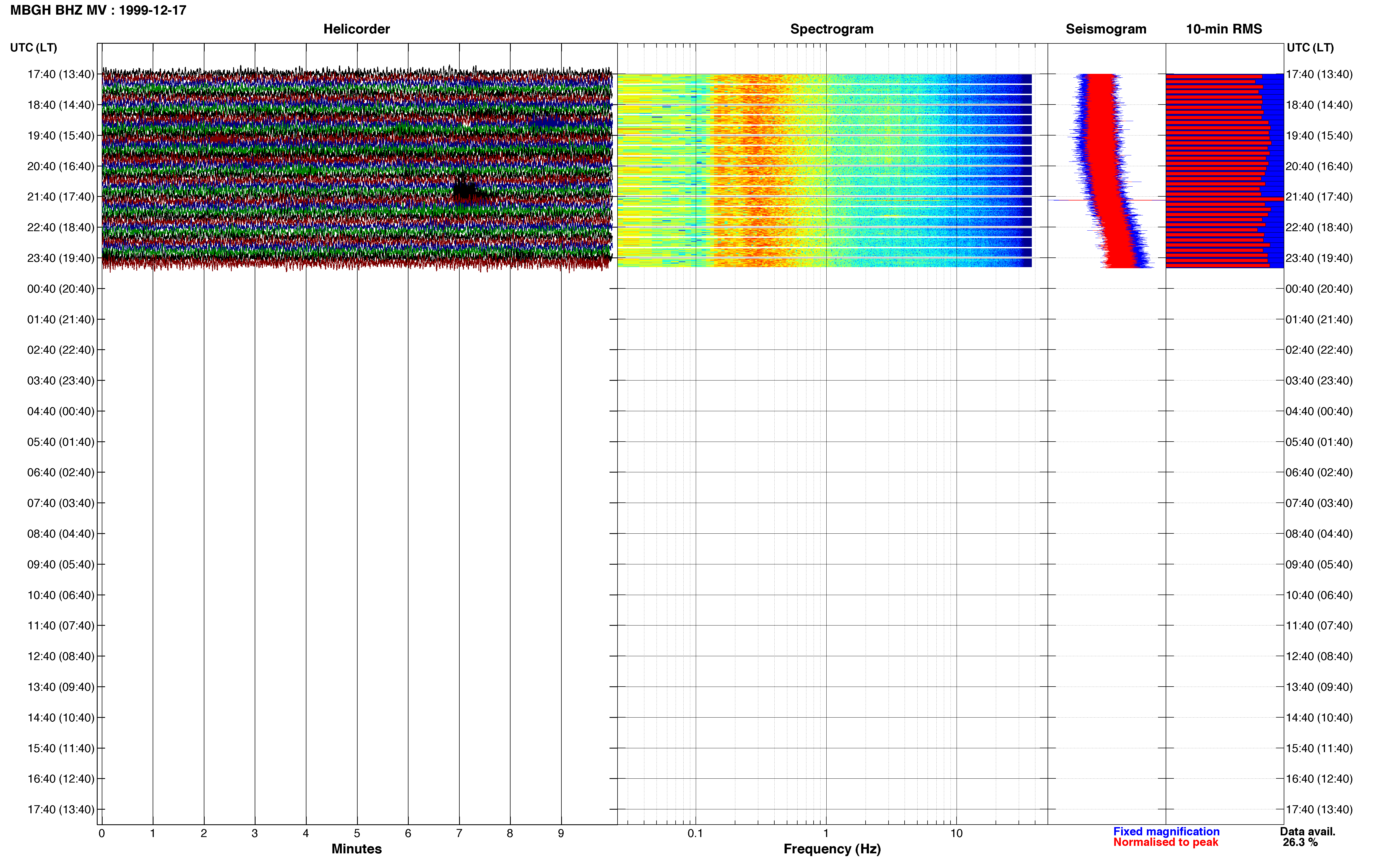Click 10-min RMS time label 10:40 (06:40)
Screen dimensions: 1388x868
click(1319, 595)
